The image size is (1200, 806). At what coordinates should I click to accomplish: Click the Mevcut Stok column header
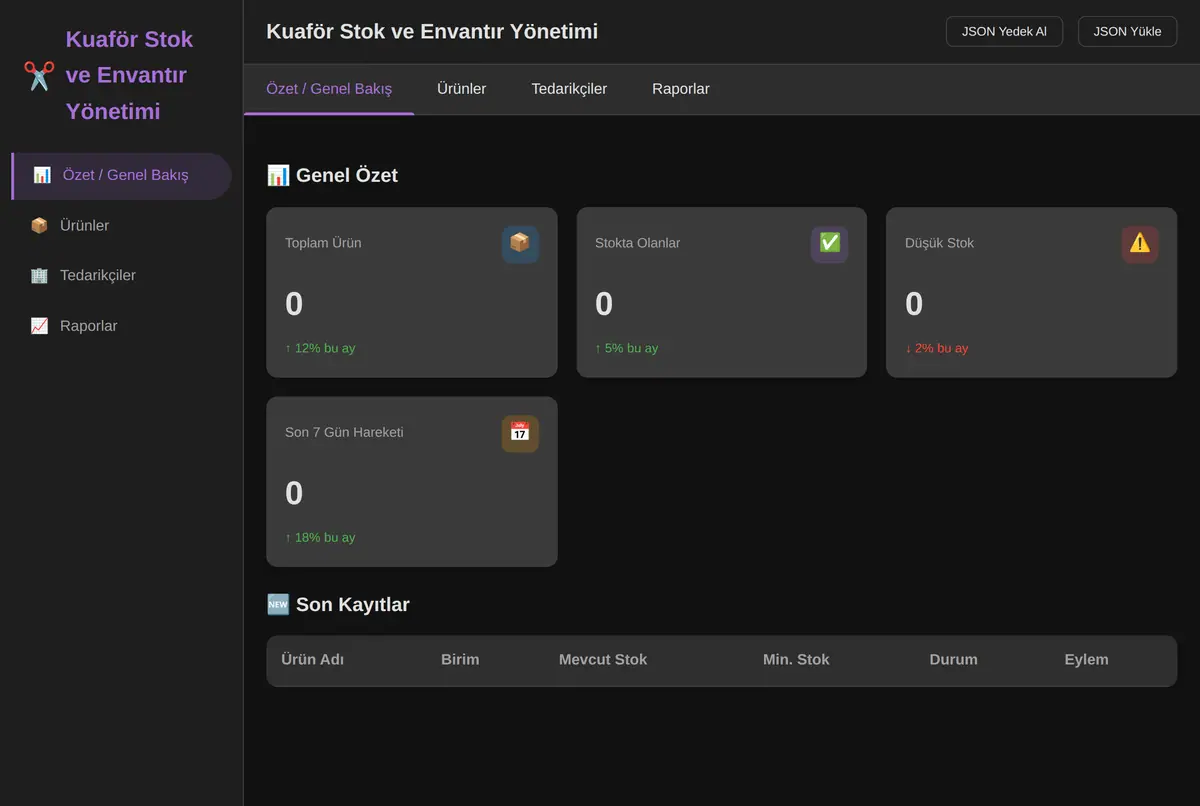(x=603, y=660)
